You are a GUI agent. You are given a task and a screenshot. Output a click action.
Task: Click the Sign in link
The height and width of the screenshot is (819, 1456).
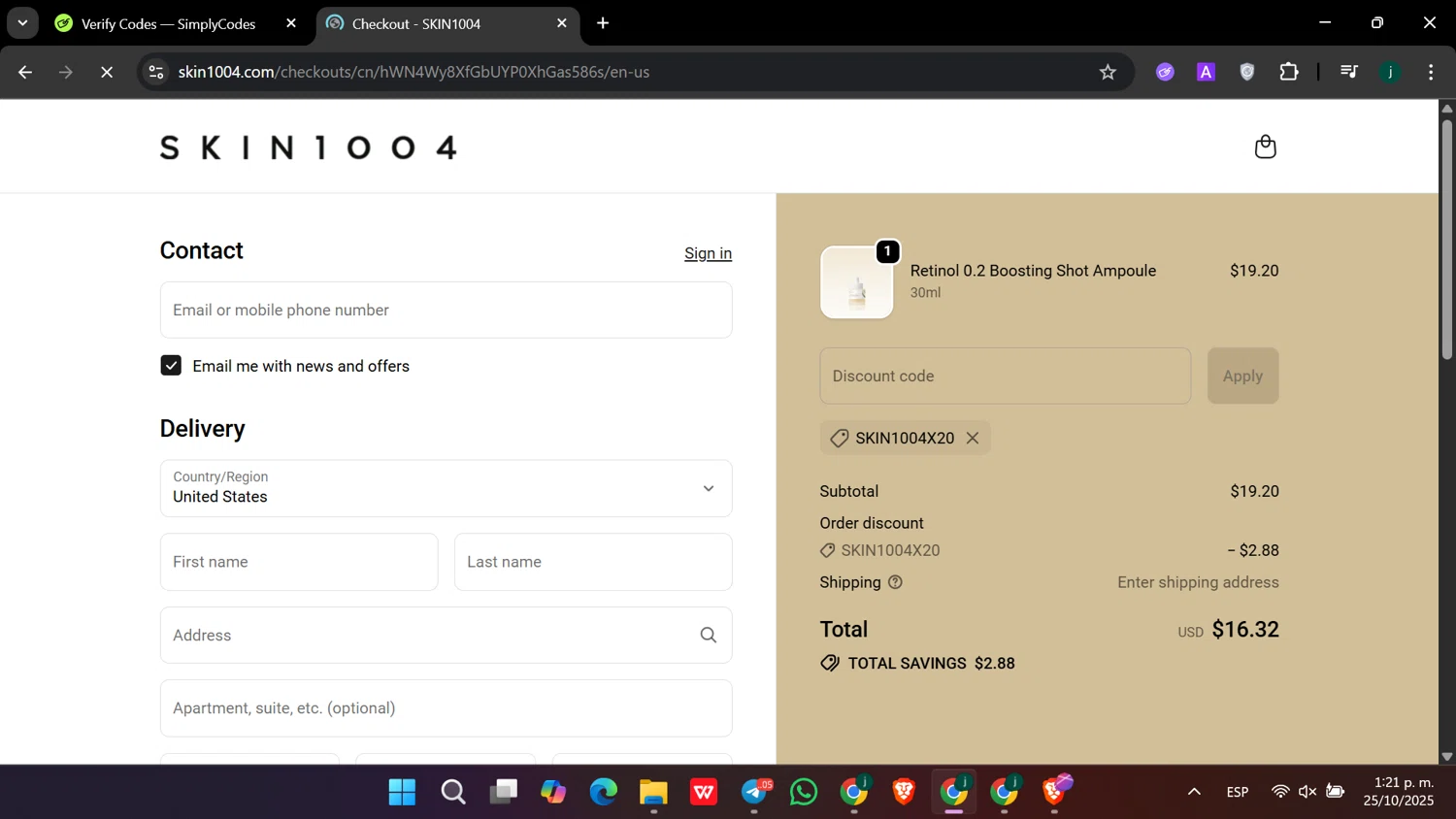708,253
